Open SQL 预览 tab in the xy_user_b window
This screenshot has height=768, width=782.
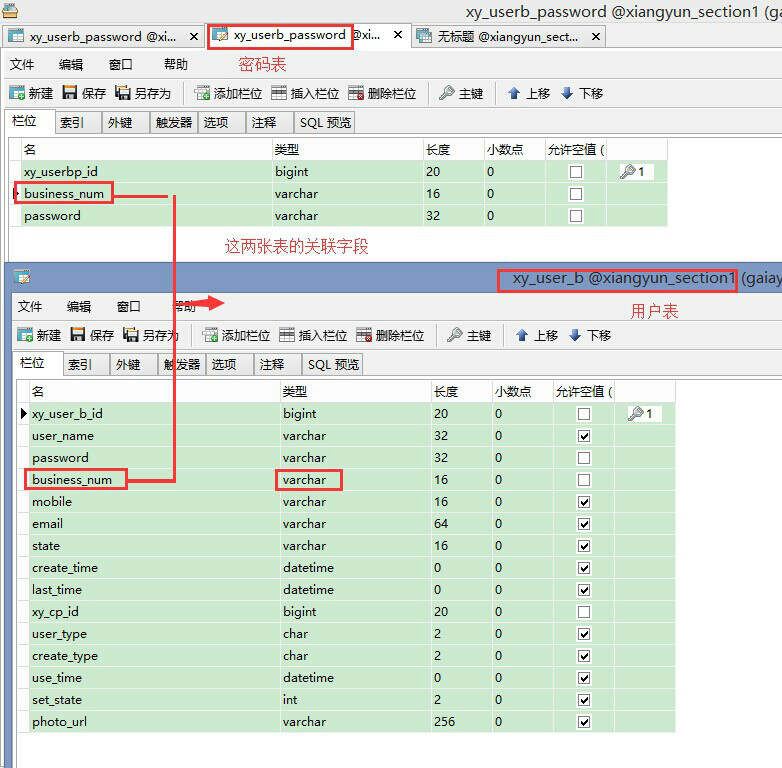tap(333, 365)
